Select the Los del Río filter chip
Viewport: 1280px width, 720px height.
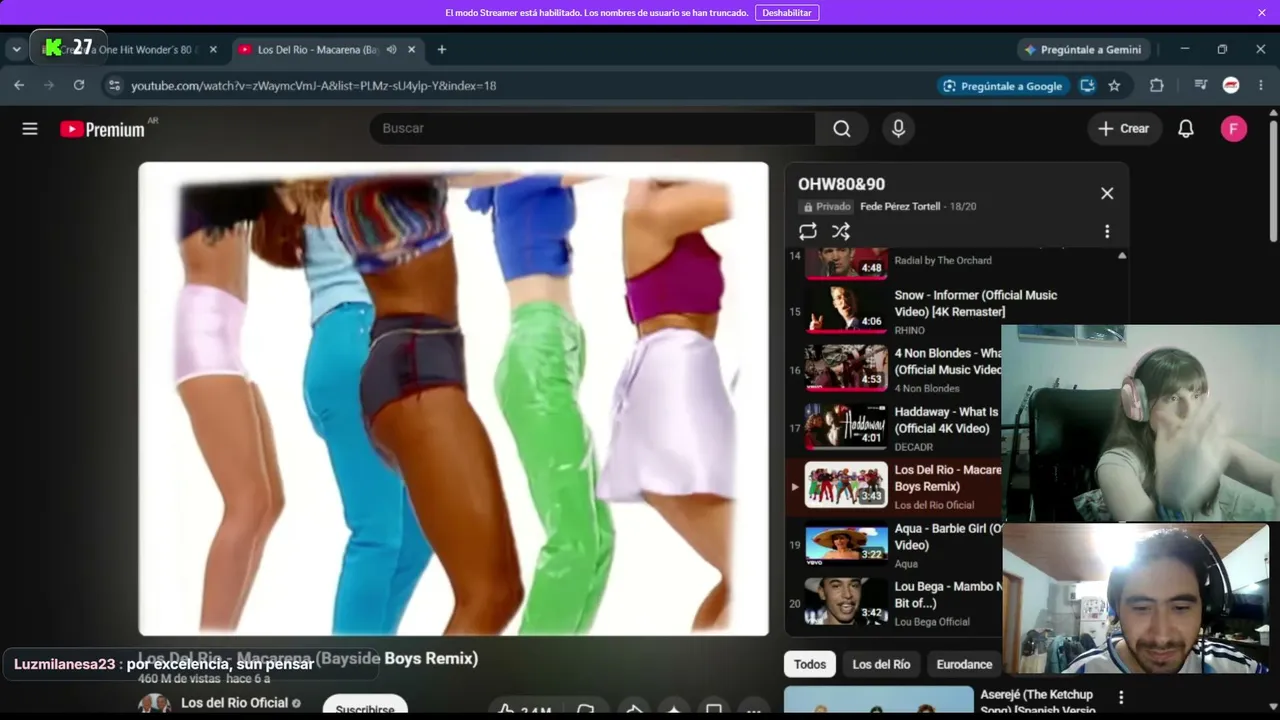click(x=881, y=664)
